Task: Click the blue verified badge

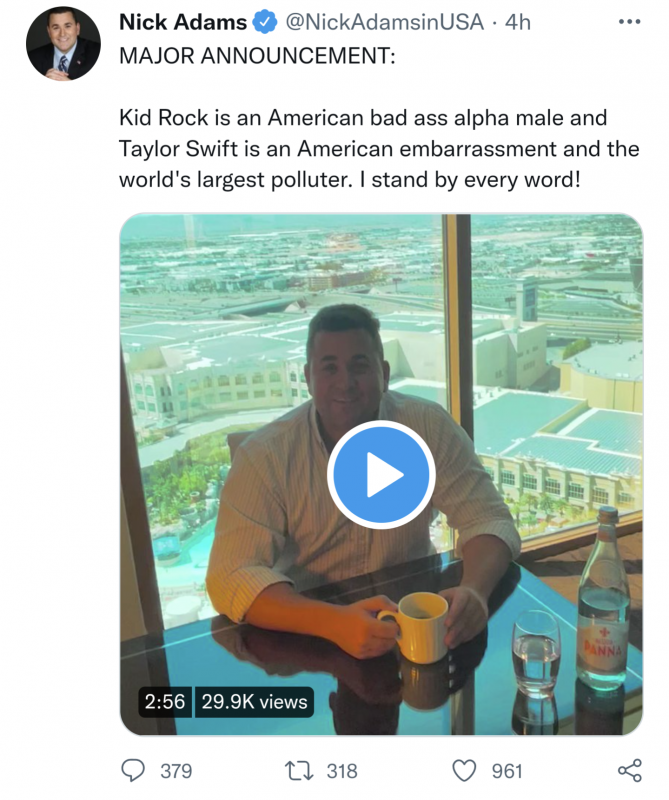Action: (265, 22)
